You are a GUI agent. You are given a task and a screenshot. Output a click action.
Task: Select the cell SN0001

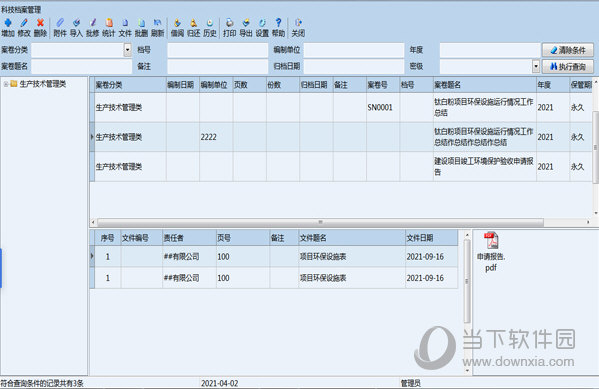(383, 107)
